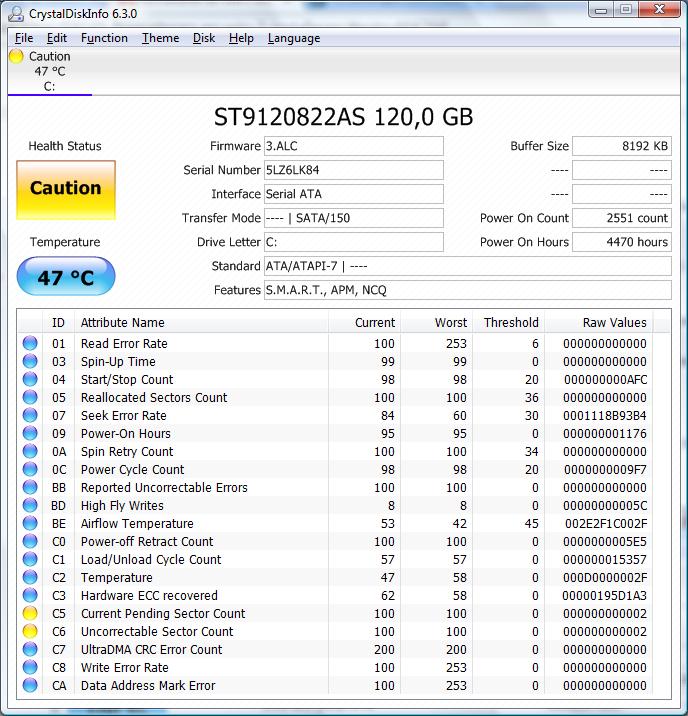Click blue status icon for Read Error Rate
This screenshot has width=688, height=716.
[x=30, y=343]
